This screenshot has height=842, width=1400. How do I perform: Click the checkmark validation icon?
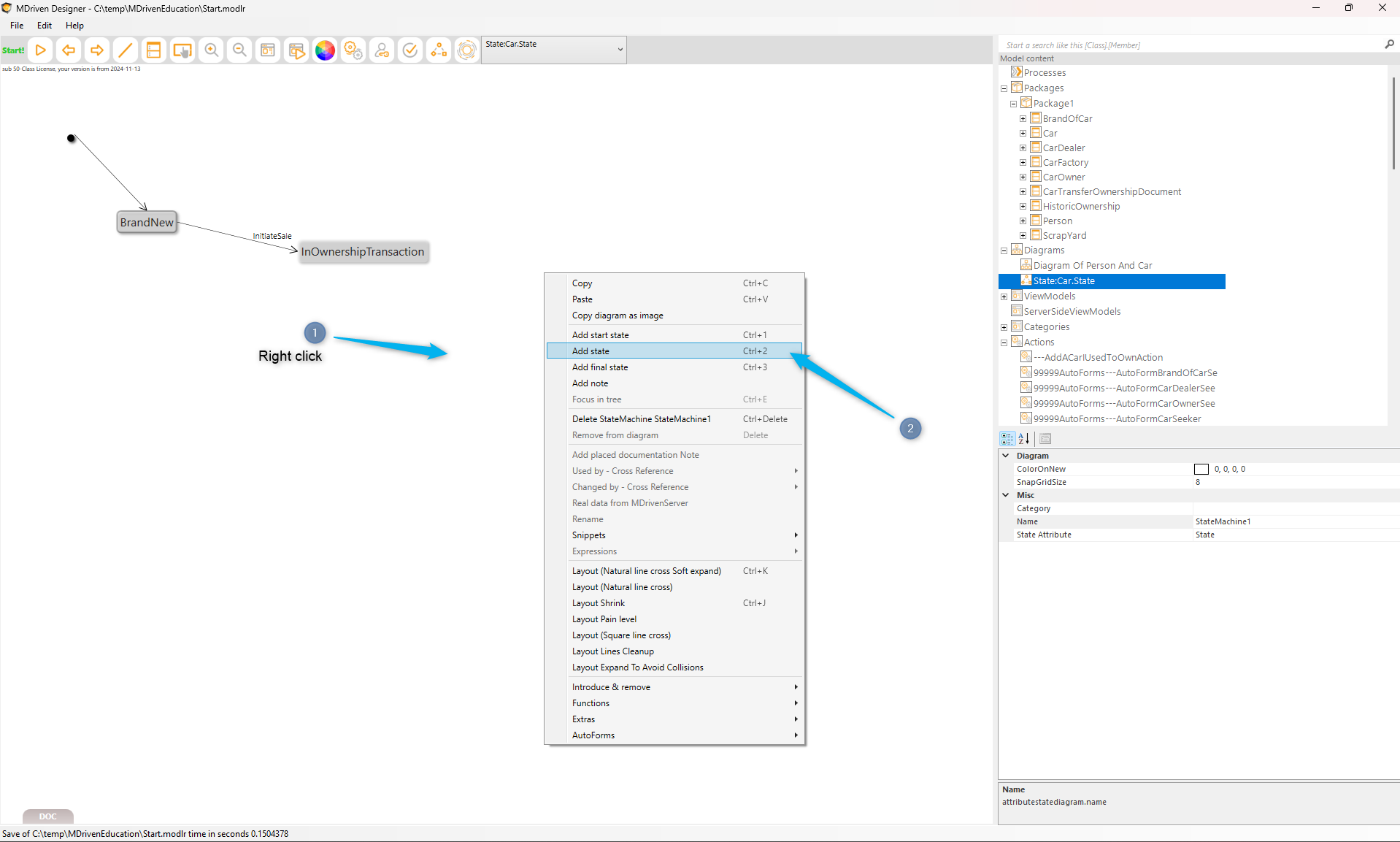pyautogui.click(x=410, y=50)
